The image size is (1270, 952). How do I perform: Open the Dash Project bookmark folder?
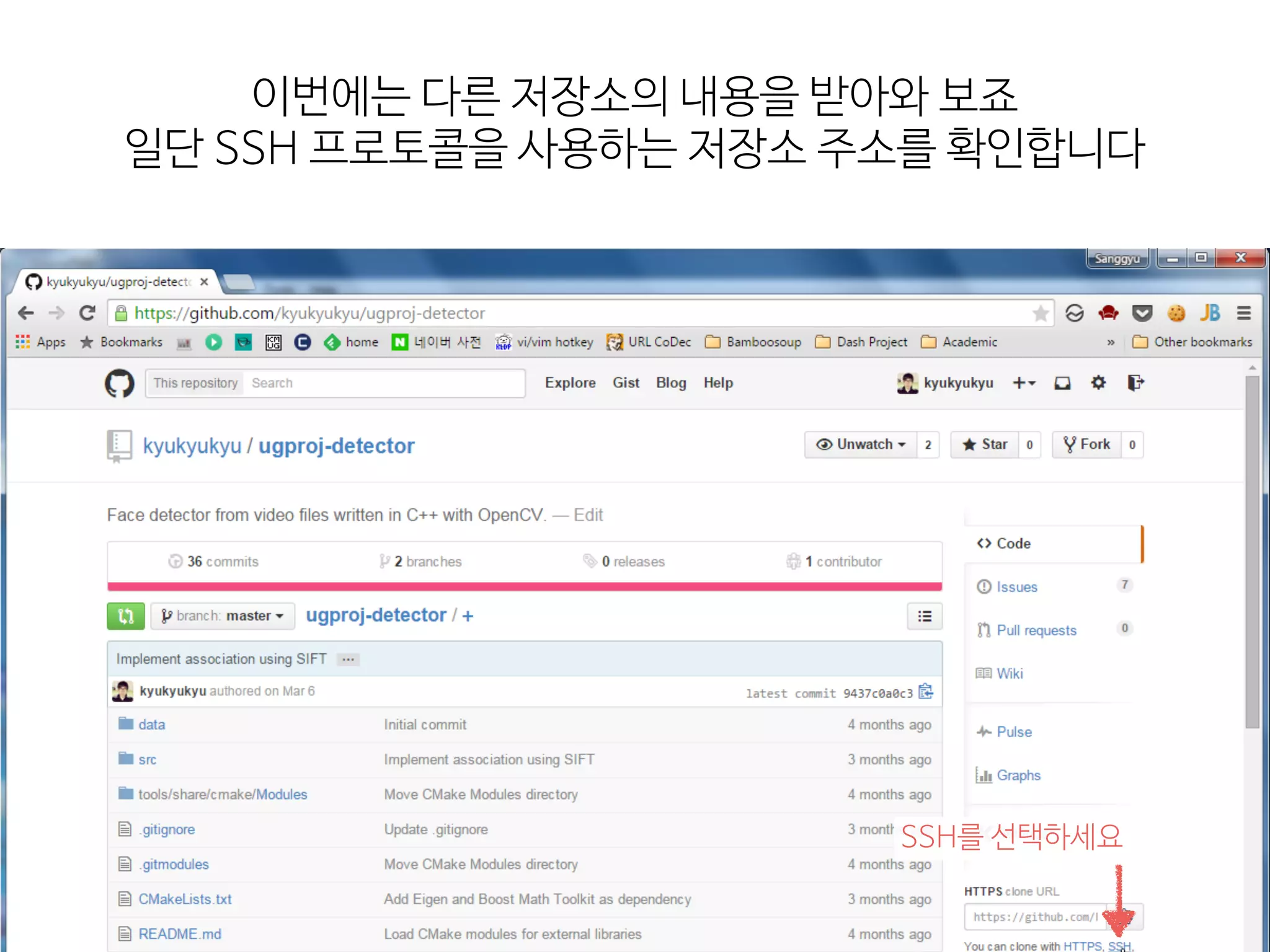(x=861, y=342)
